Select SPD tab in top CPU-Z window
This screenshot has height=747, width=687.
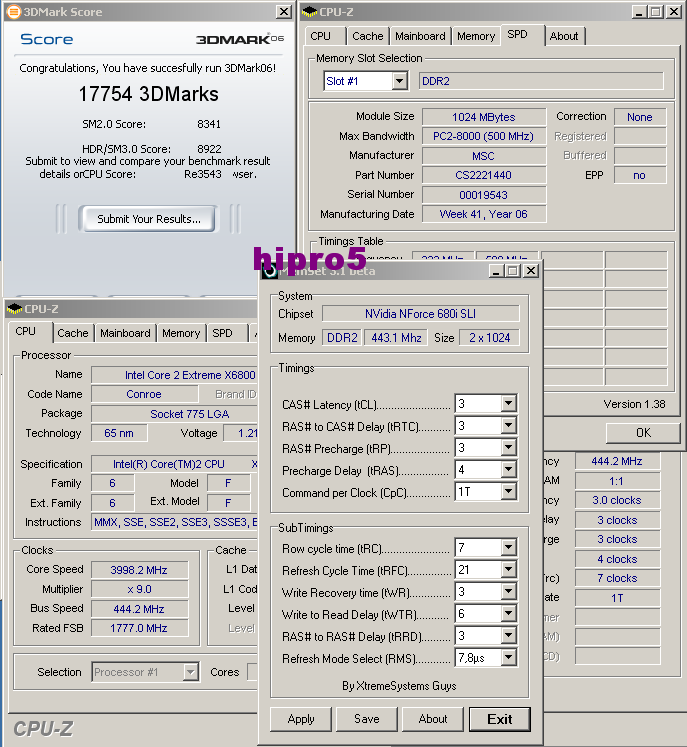coord(522,34)
